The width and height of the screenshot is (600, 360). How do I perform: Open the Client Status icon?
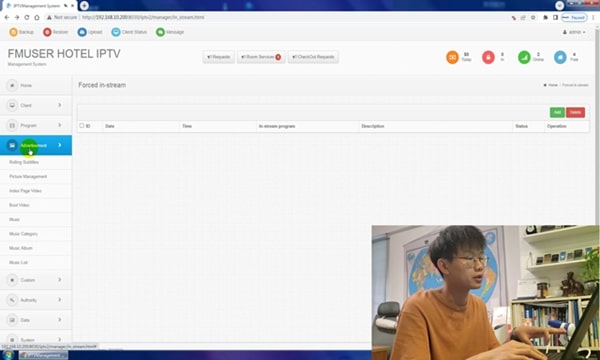(116, 32)
